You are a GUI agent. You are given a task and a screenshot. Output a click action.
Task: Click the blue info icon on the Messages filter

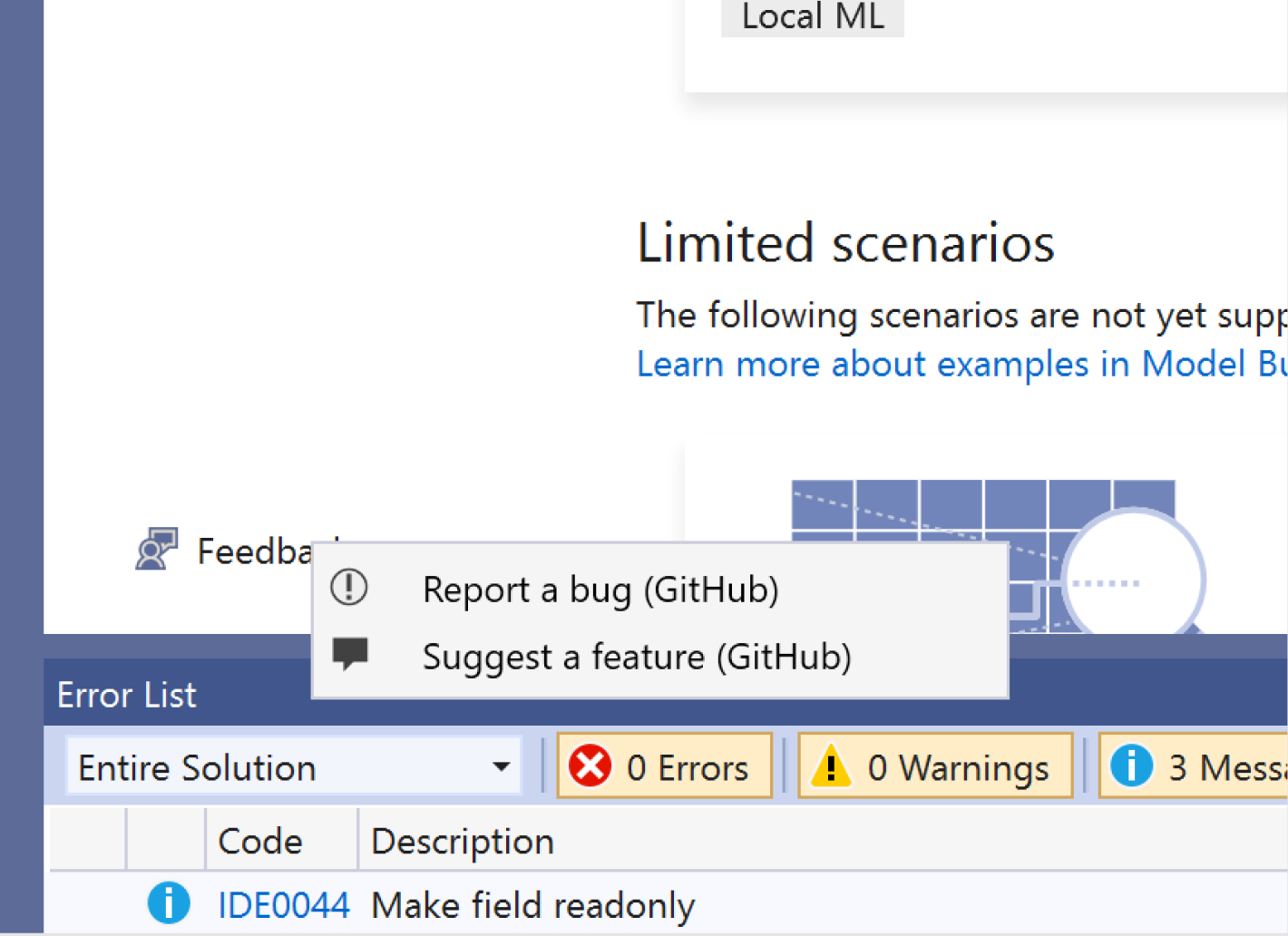click(1132, 766)
